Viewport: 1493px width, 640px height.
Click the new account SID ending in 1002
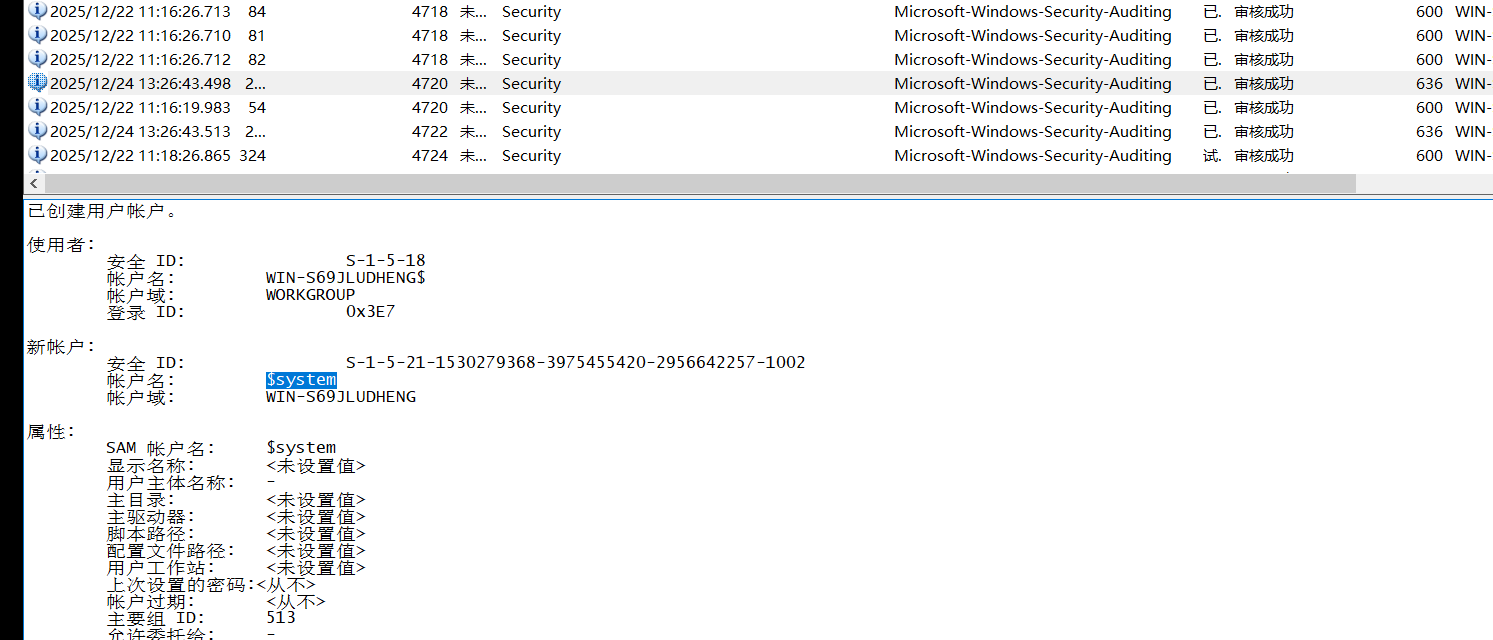575,362
